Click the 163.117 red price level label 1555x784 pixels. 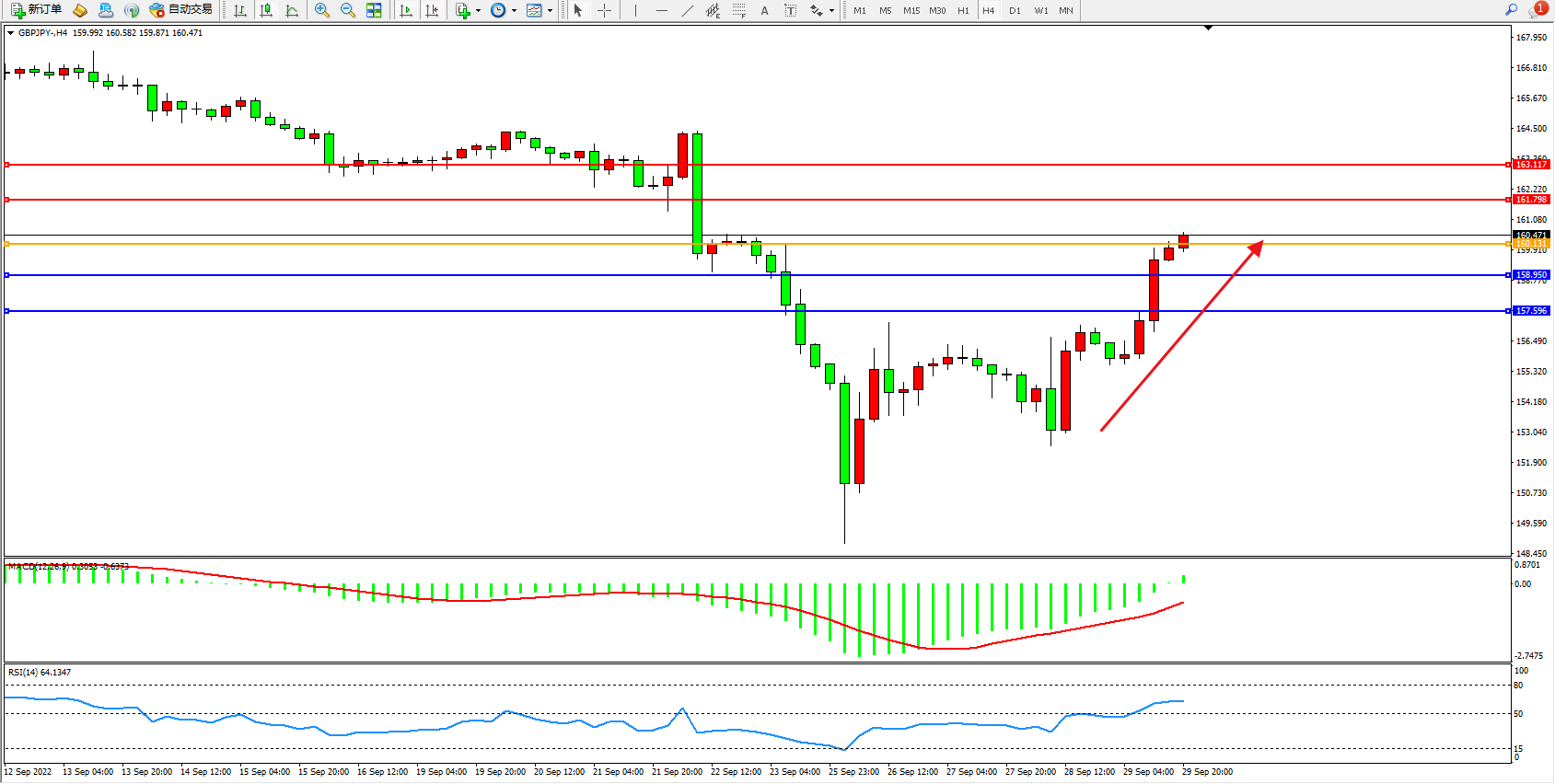1532,165
